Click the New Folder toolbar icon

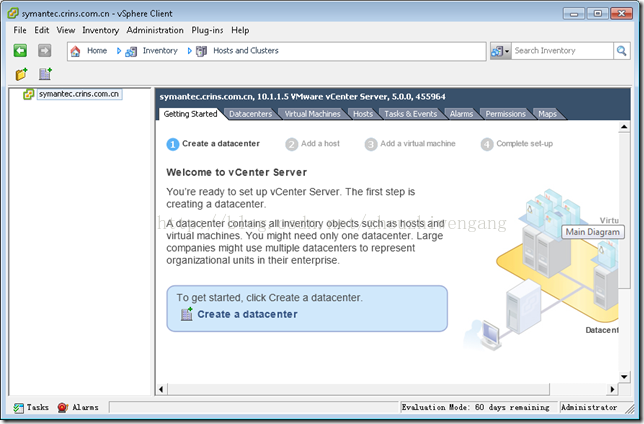click(21, 74)
